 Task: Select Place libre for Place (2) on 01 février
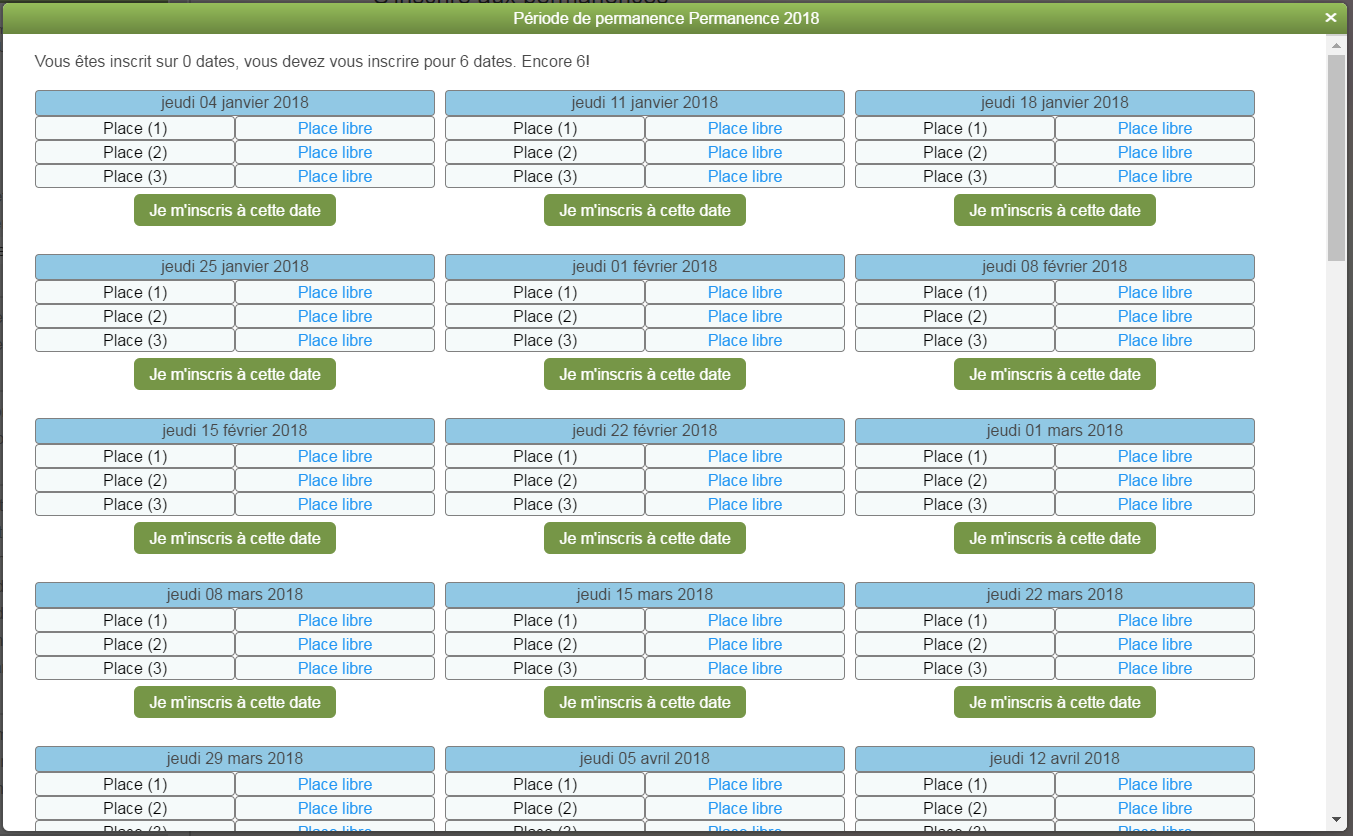click(745, 316)
